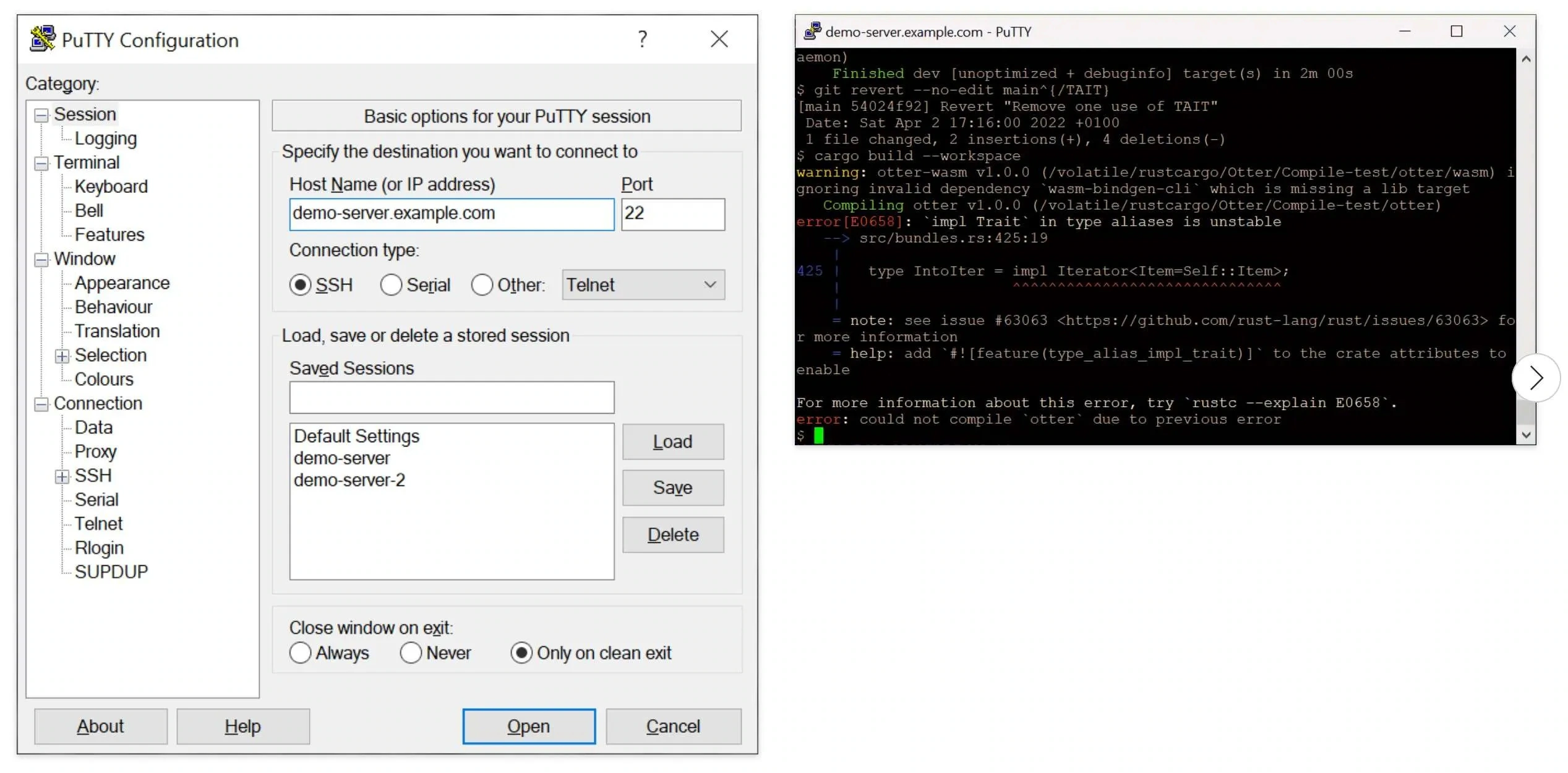This screenshot has height=773, width=1568.
Task: Click the Saved Sessions input field
Action: pyautogui.click(x=451, y=398)
